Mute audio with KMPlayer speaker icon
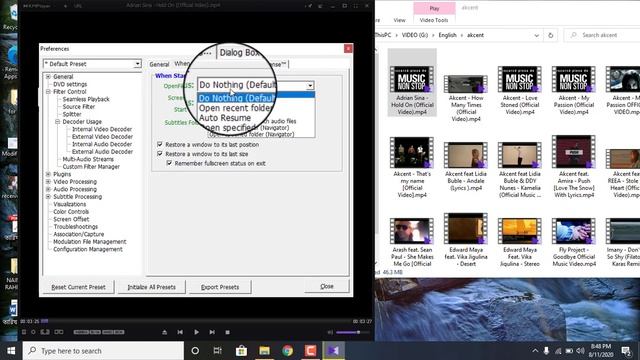This screenshot has width=640, height=360. click(330, 332)
